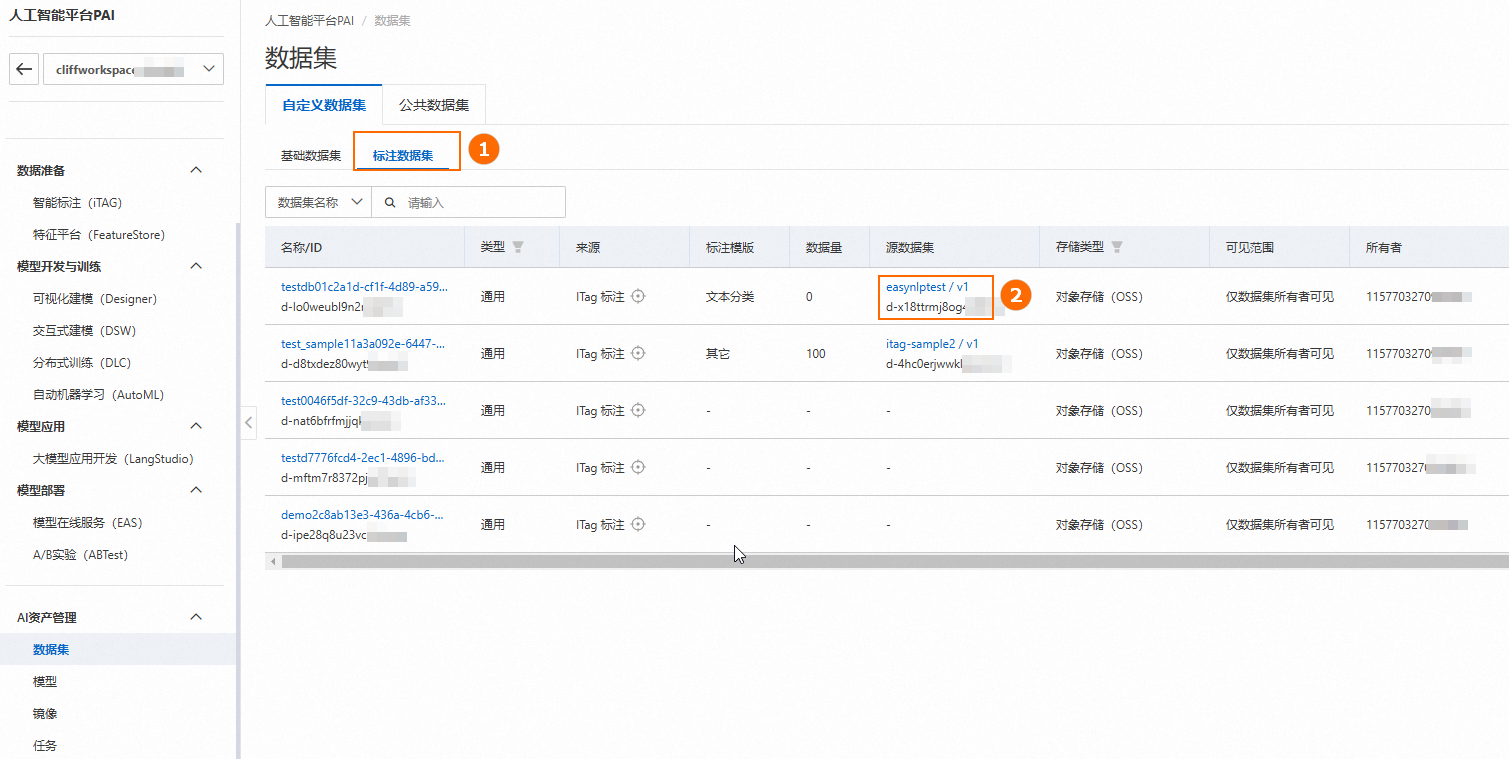Click the 存储类型 column filter icon

coord(1117,247)
